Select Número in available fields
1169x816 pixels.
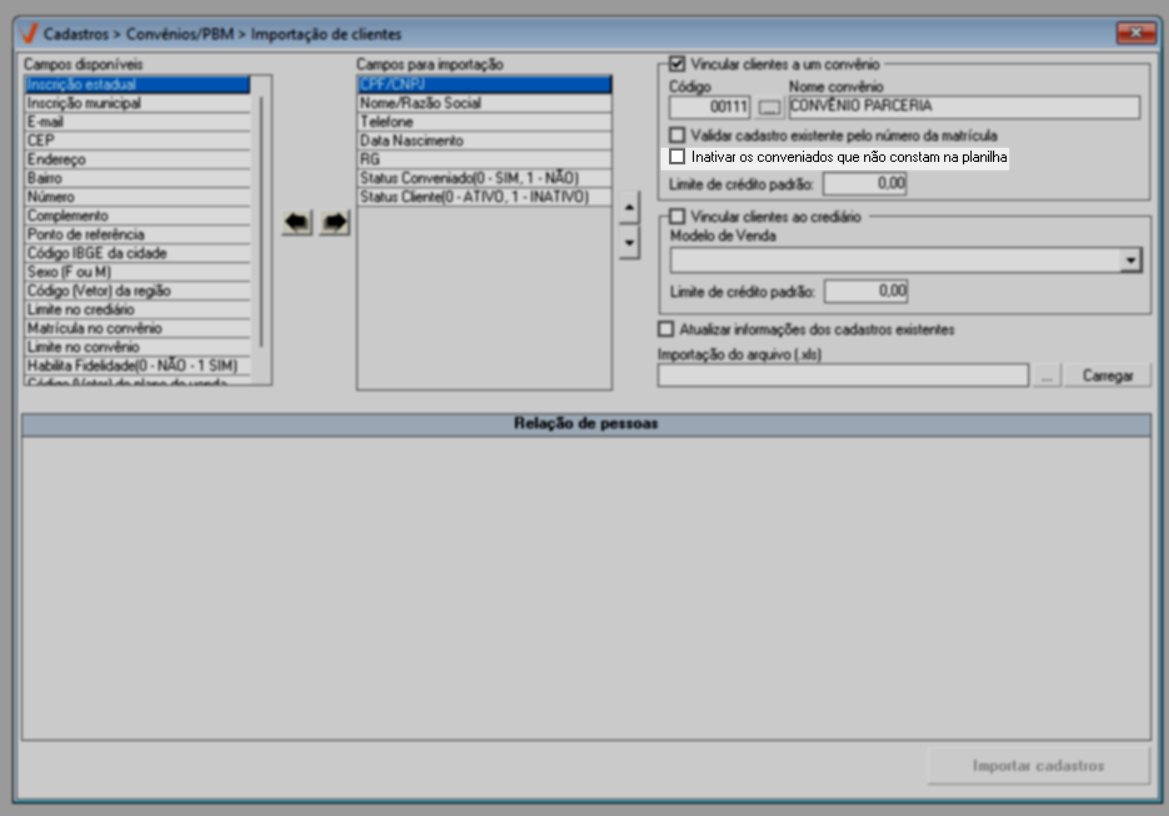pos(137,197)
